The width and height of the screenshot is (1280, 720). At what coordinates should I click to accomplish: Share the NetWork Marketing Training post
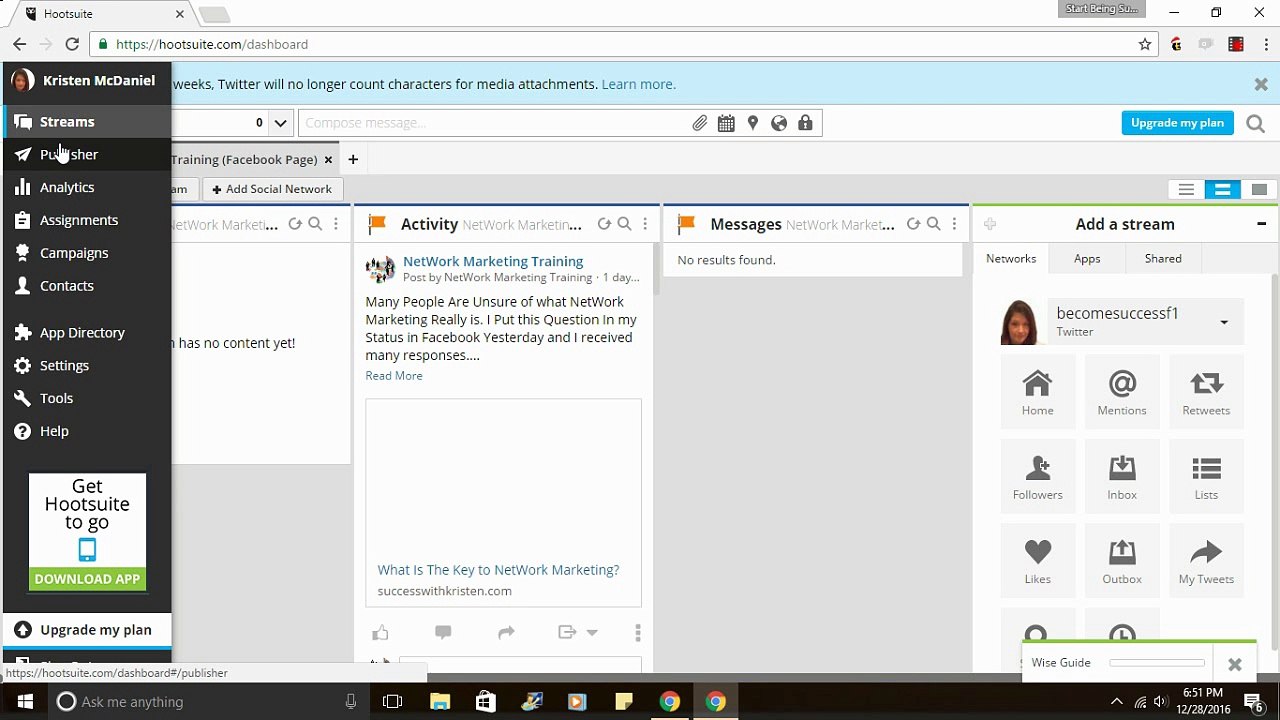pyautogui.click(x=506, y=632)
